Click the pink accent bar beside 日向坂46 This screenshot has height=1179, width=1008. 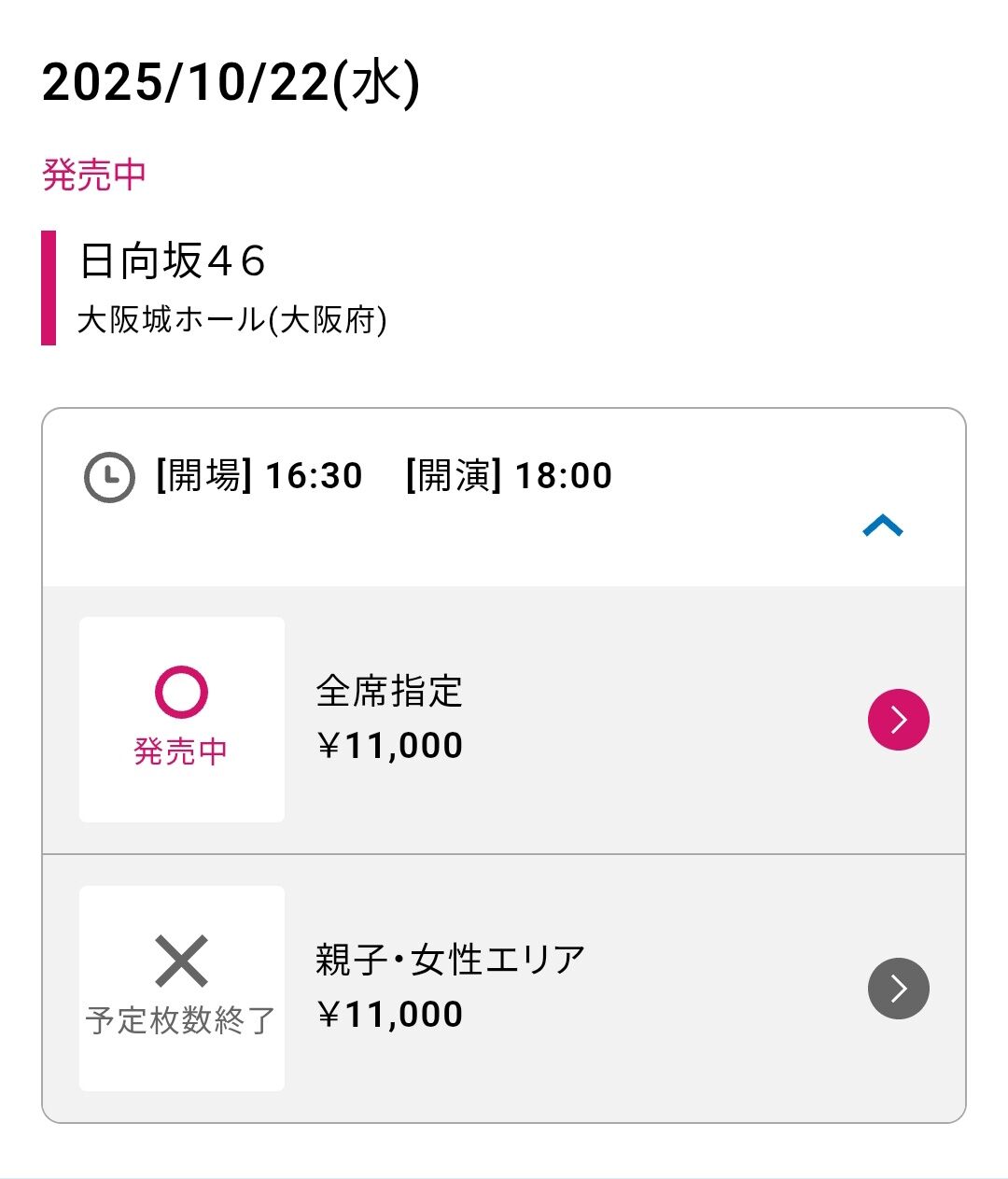[49, 288]
